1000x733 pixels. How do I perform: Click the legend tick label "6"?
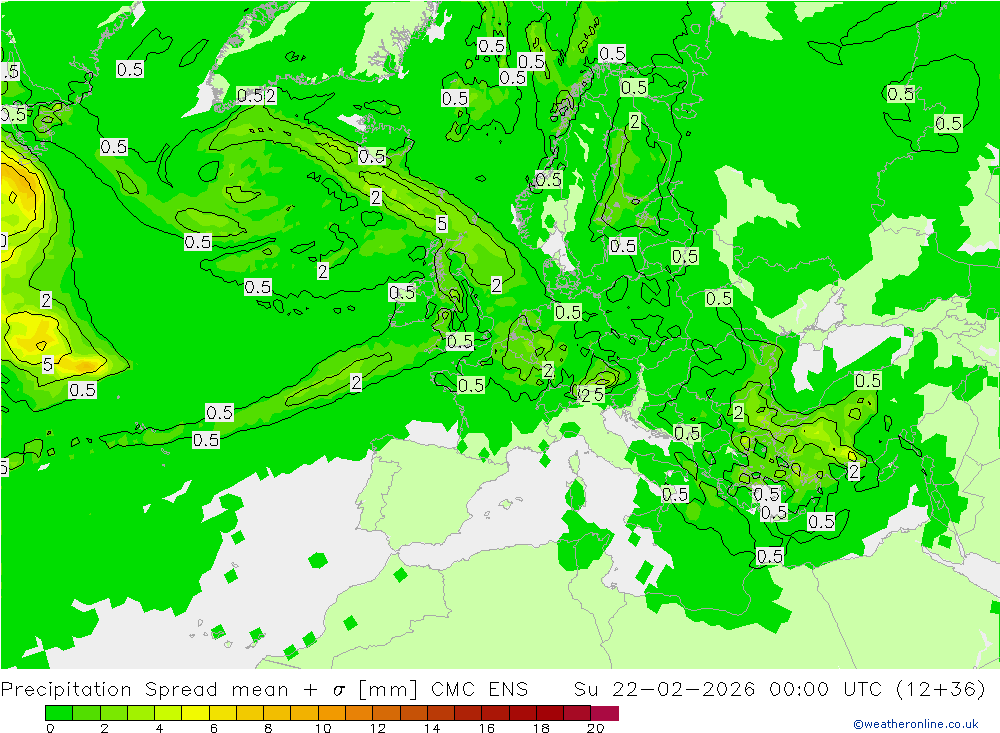click(x=214, y=728)
